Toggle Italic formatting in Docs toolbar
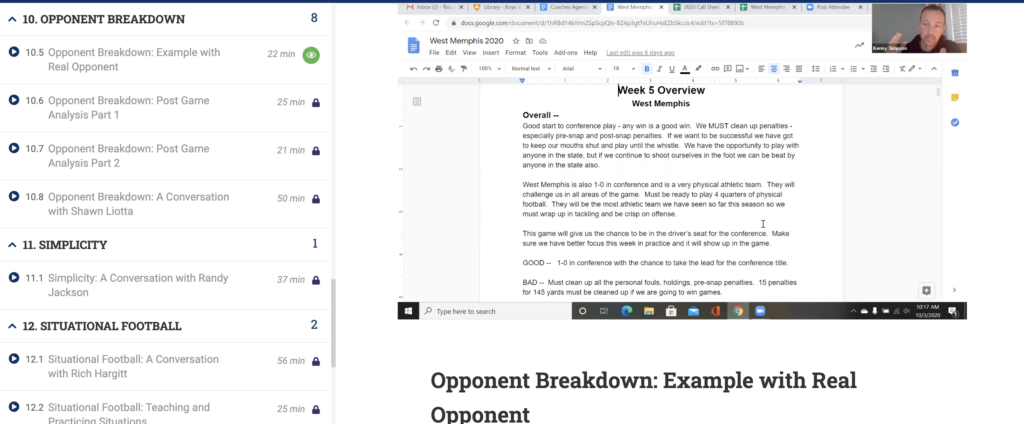Viewport: 1024px width, 424px height. click(x=660, y=68)
